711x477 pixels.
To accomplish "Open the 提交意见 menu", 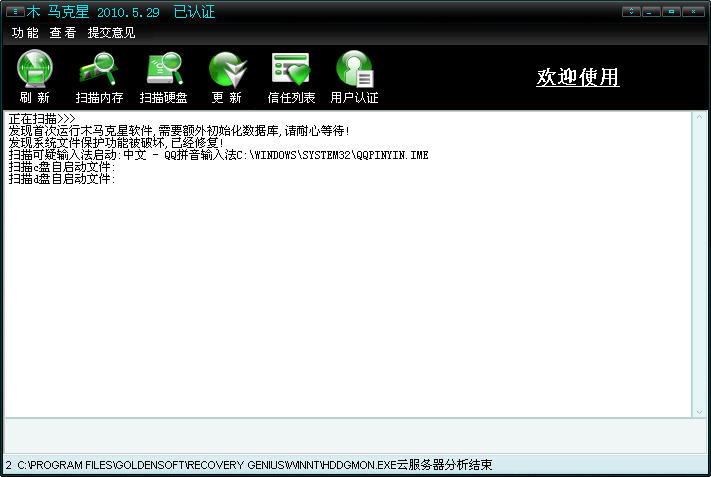I will 111,33.
